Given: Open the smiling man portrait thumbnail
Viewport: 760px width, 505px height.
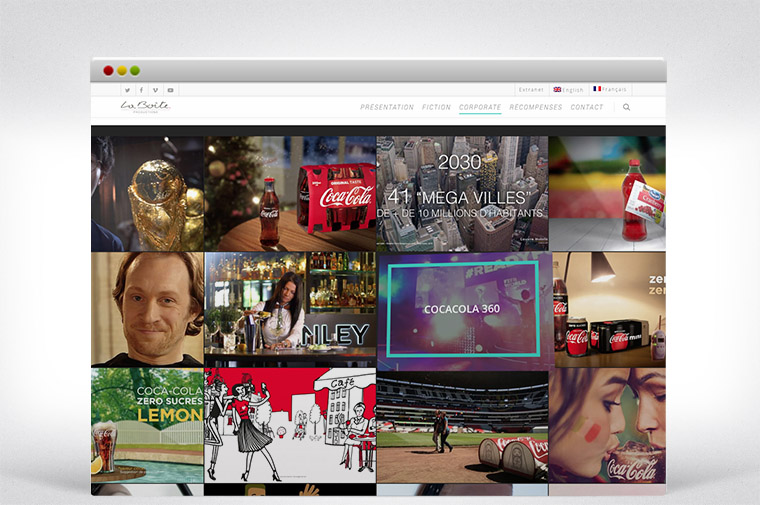Looking at the screenshot, I should [147, 309].
